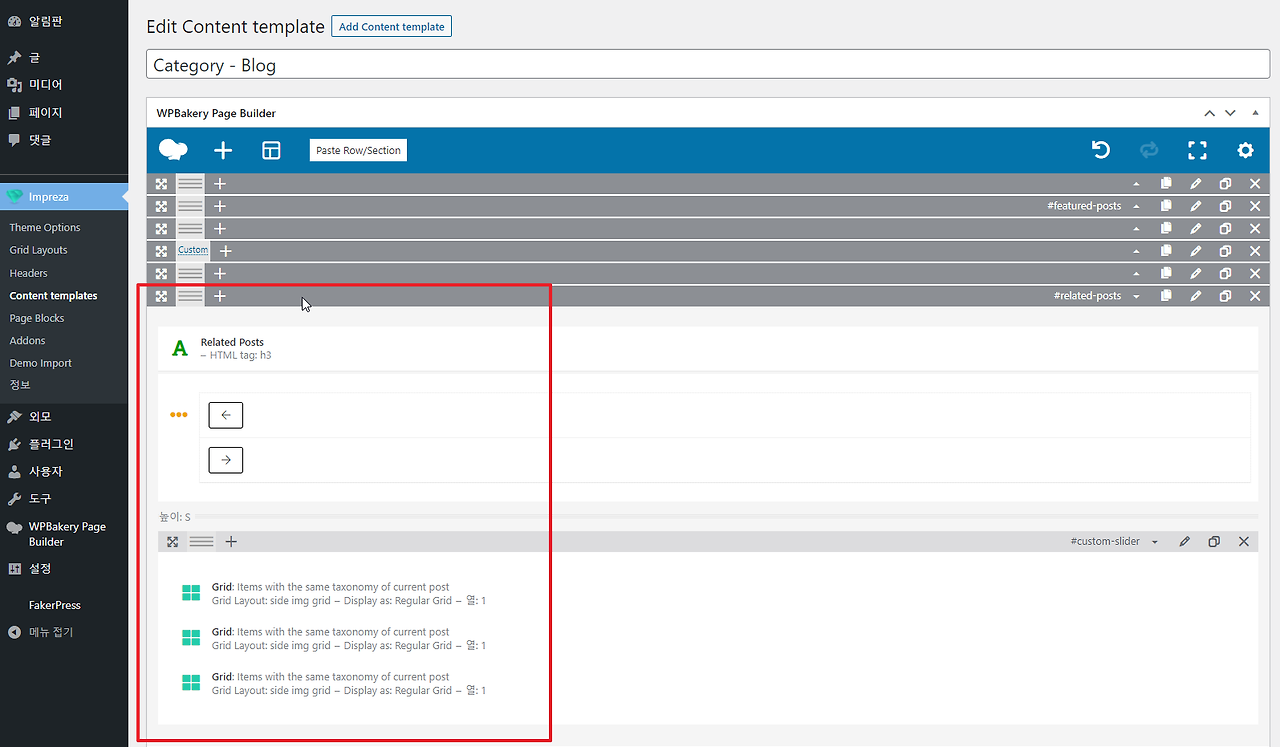
Task: Collapse the #related-posts row
Action: [1136, 296]
